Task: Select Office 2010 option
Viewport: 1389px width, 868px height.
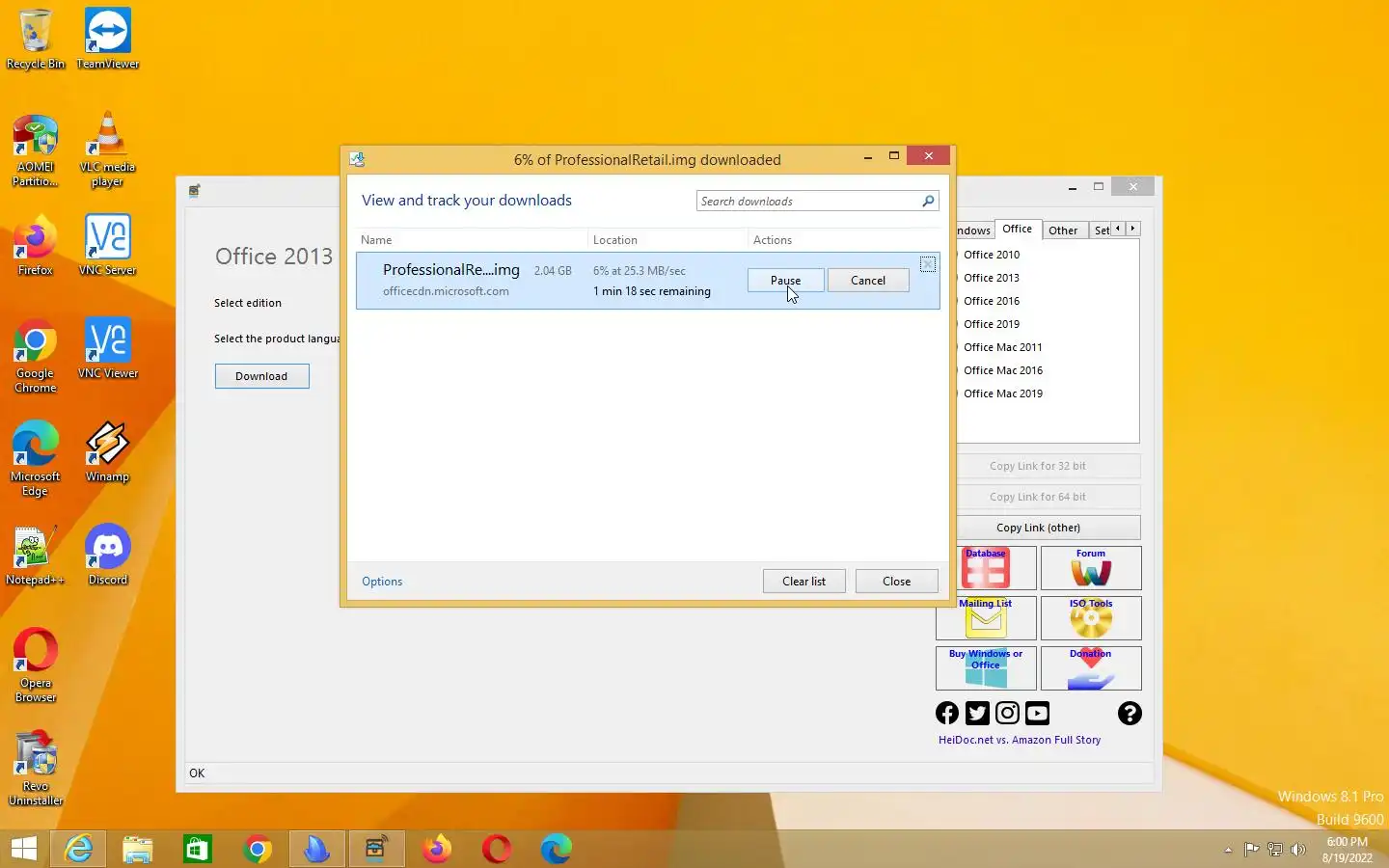Action: coord(992,255)
